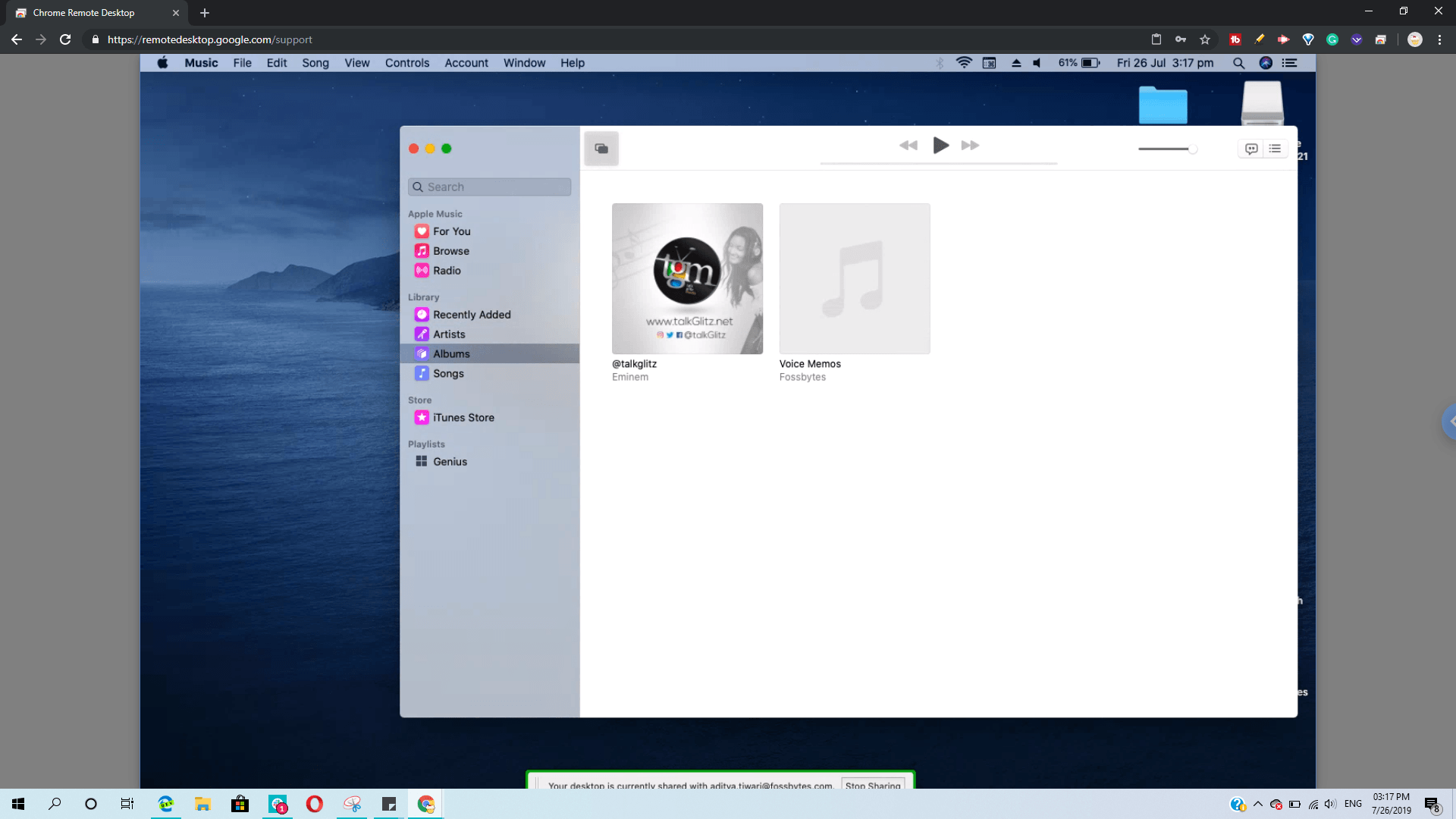The width and height of the screenshot is (1456, 819).
Task: Open the For You section in Apple Music
Action: tap(451, 231)
